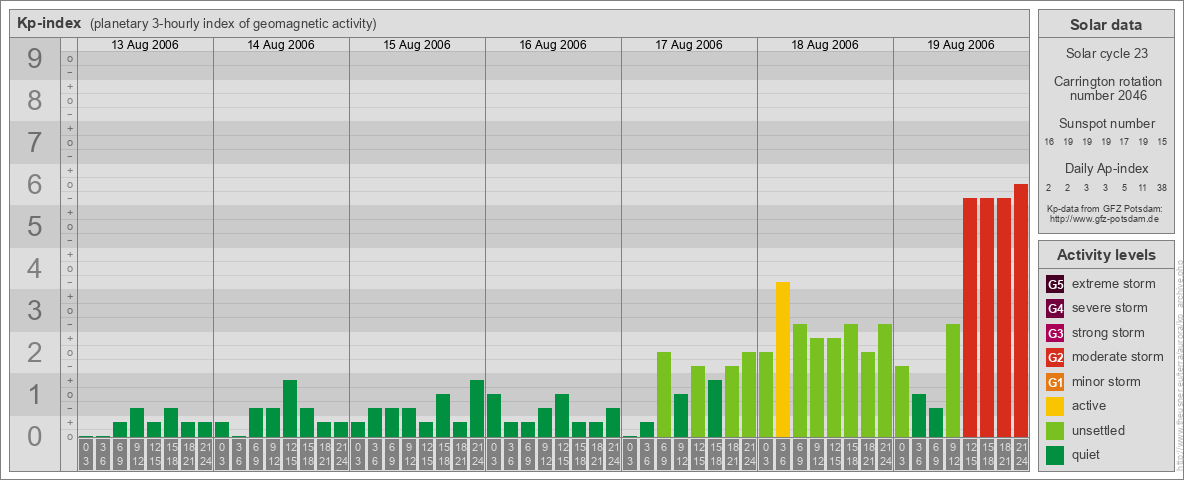The image size is (1184, 480).
Task: Click the Kp scale number 5
Action: [35, 226]
